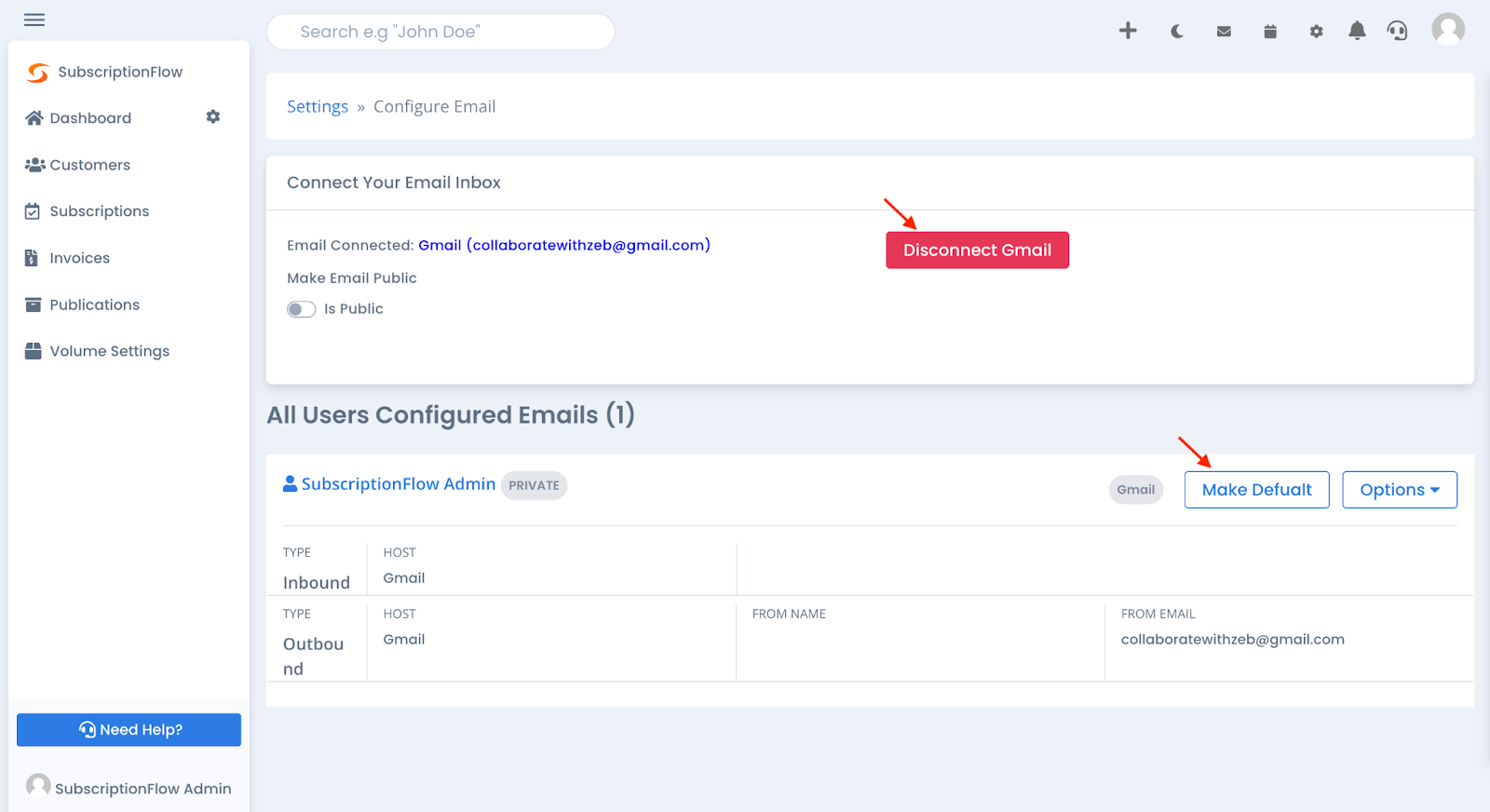Focus the search field "John Doe"
Image resolution: width=1490 pixels, height=812 pixels.
point(440,32)
